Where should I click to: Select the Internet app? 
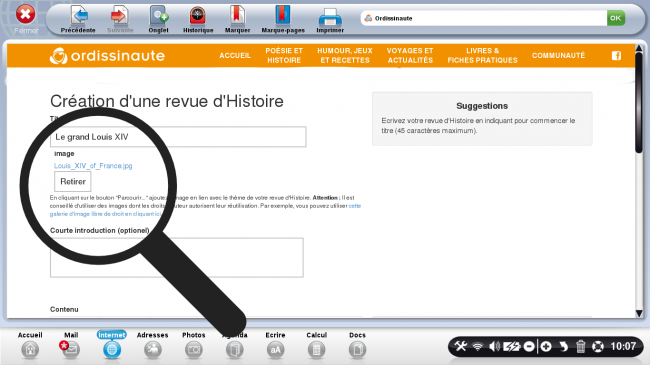pos(112,346)
